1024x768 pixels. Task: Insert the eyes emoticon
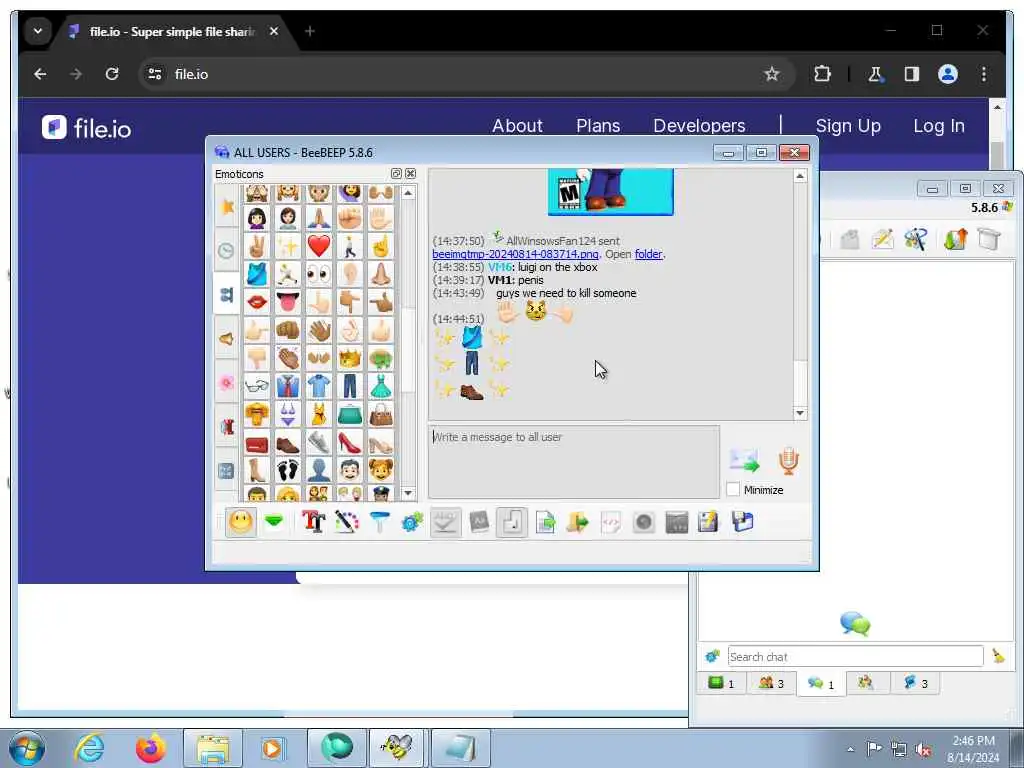click(x=319, y=274)
